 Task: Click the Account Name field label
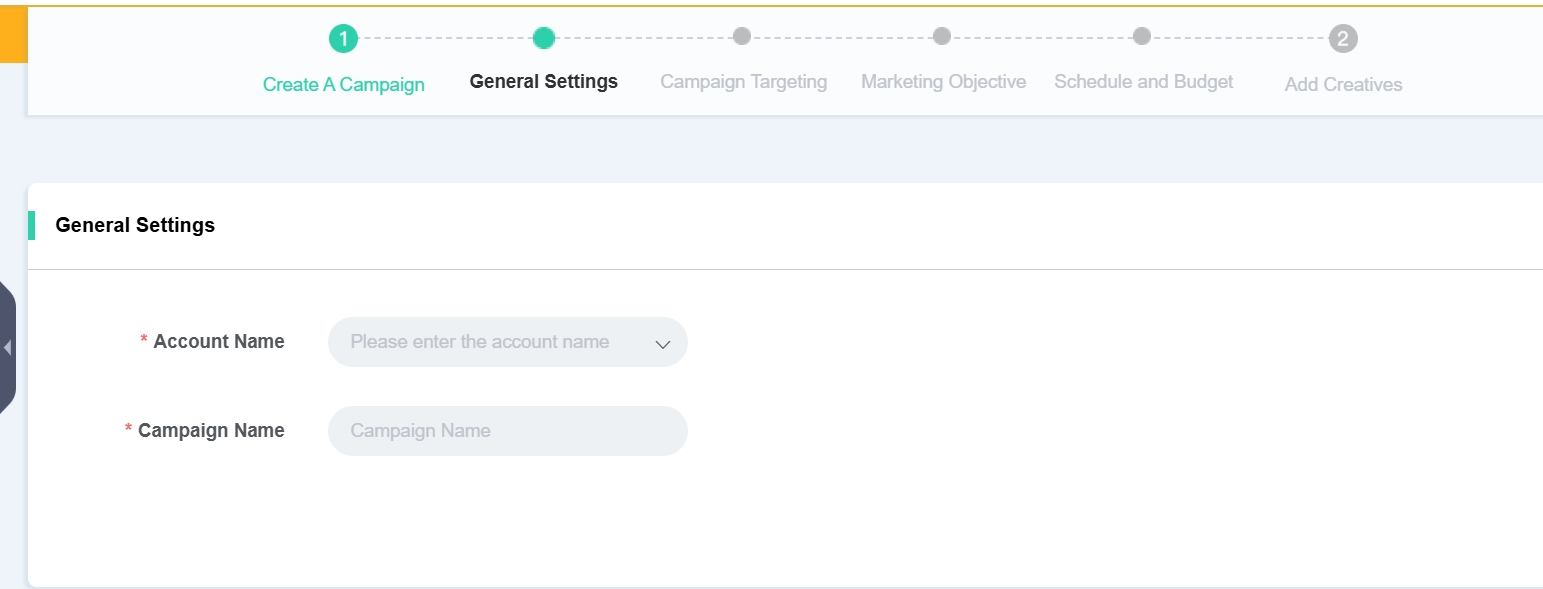(218, 342)
